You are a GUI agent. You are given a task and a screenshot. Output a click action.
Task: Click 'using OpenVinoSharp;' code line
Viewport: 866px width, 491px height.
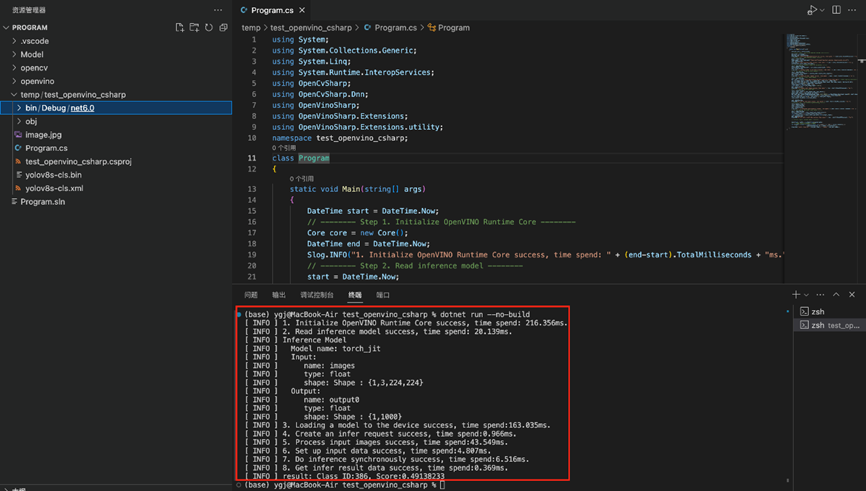click(315, 105)
